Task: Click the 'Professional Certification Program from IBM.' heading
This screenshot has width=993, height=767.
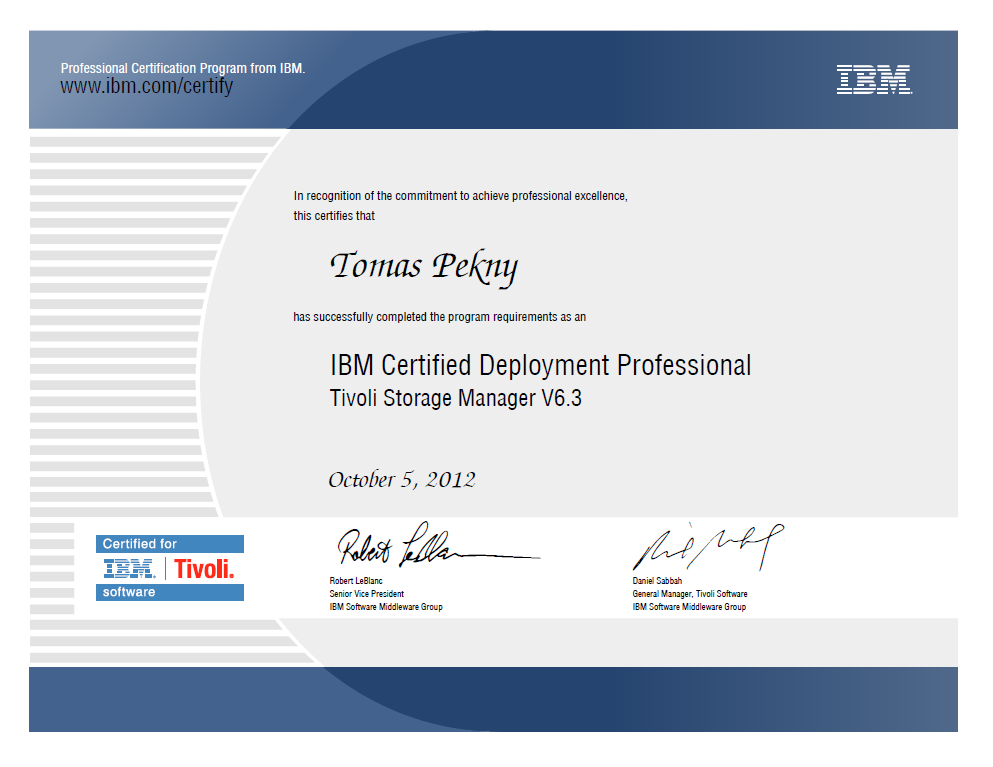Action: (183, 69)
